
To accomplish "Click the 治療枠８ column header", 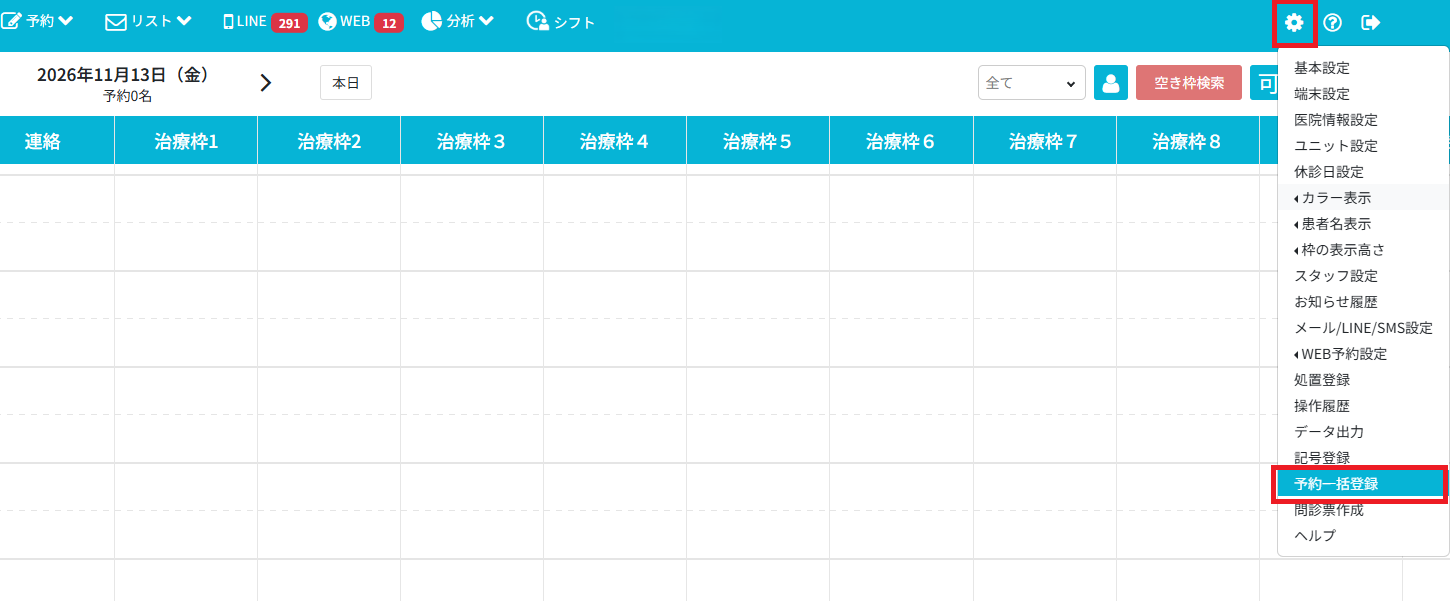I will tap(1187, 142).
